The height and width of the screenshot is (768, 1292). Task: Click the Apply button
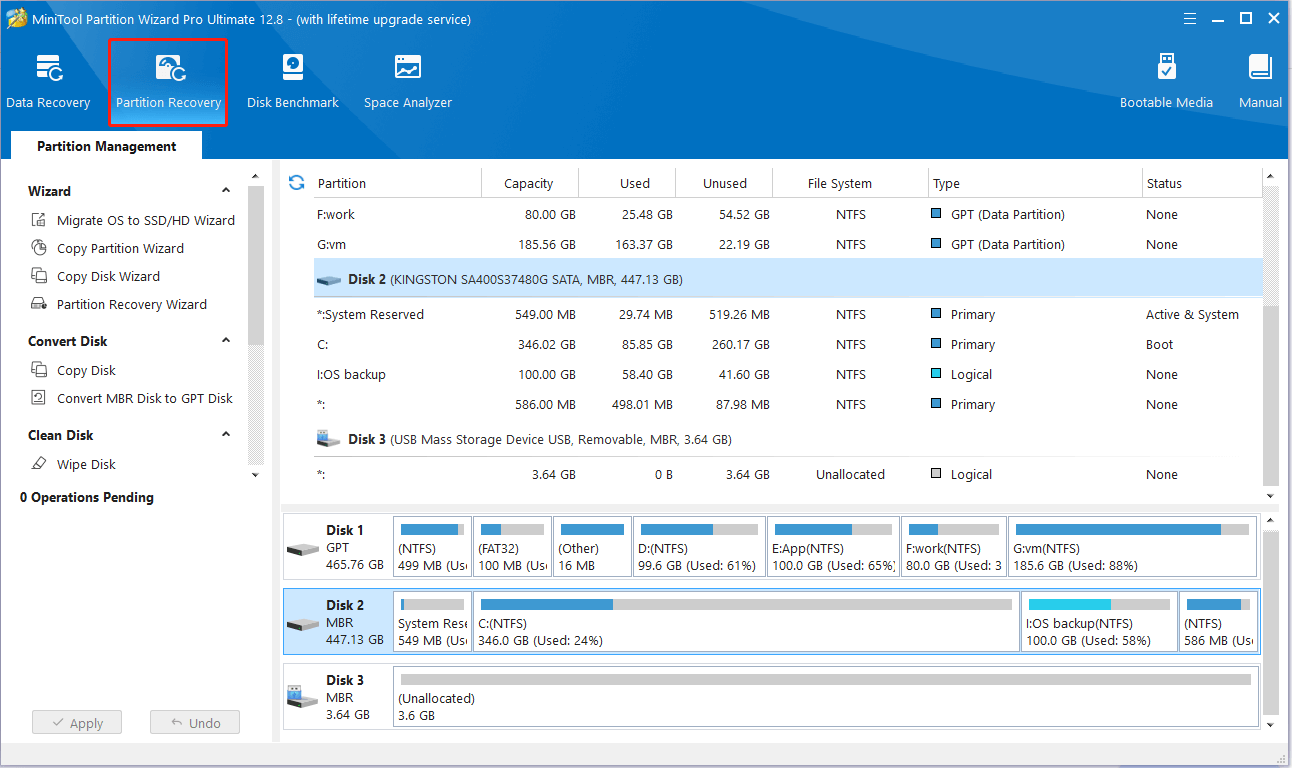tap(76, 723)
